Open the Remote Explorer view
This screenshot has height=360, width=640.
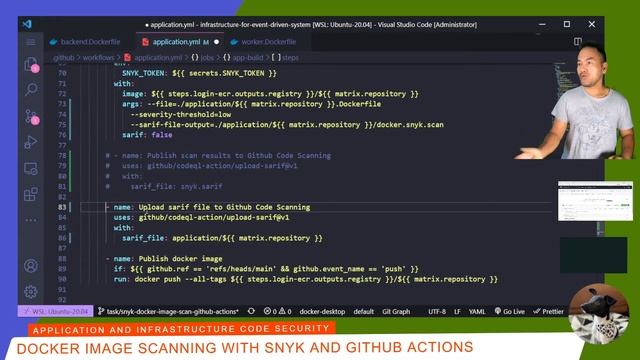click(31, 169)
